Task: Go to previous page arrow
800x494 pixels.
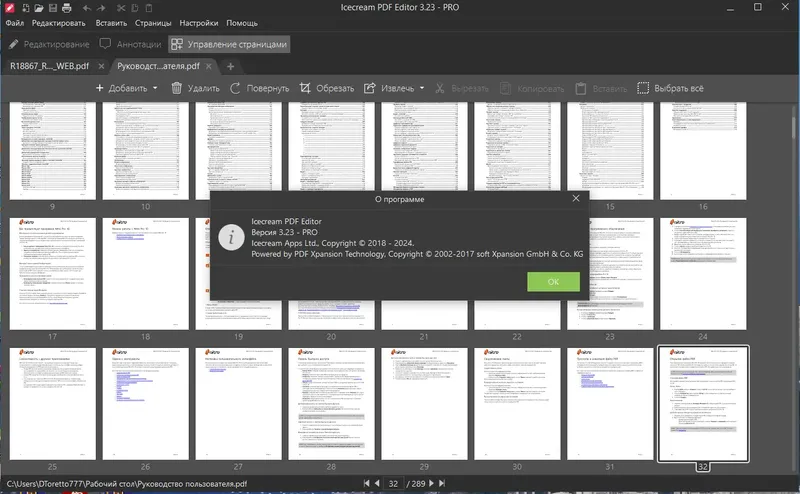Action: (x=377, y=483)
